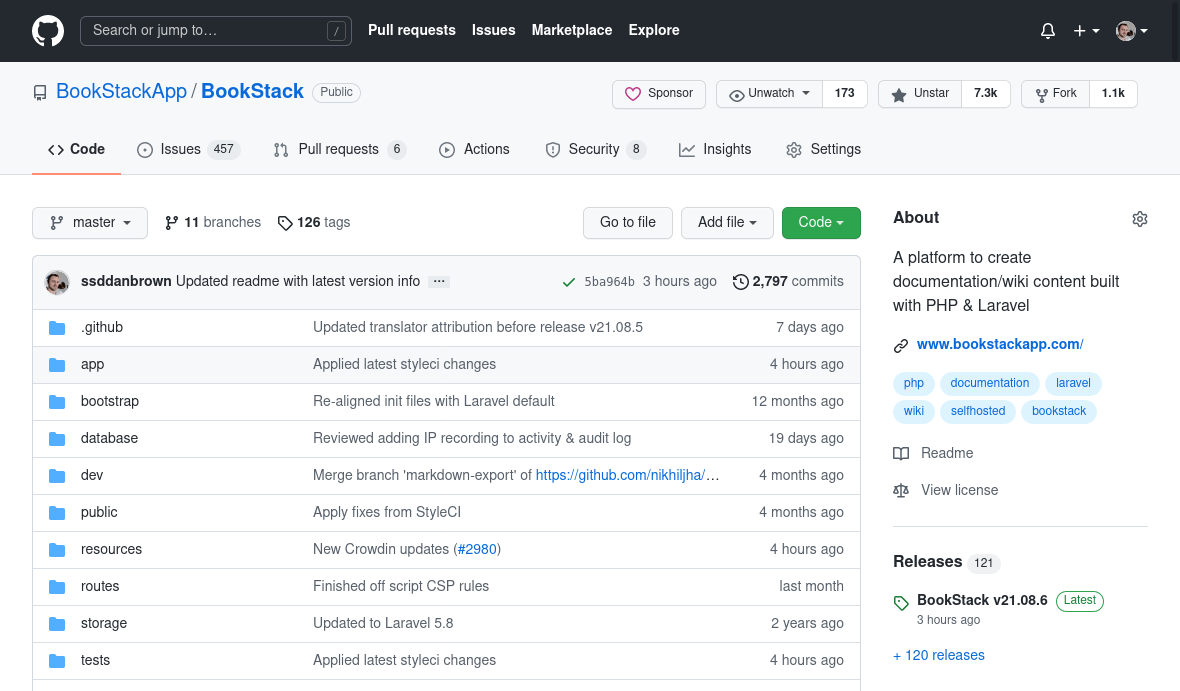Focus the Search or jump to field
Screen dimensions: 1180x691
coord(216,31)
